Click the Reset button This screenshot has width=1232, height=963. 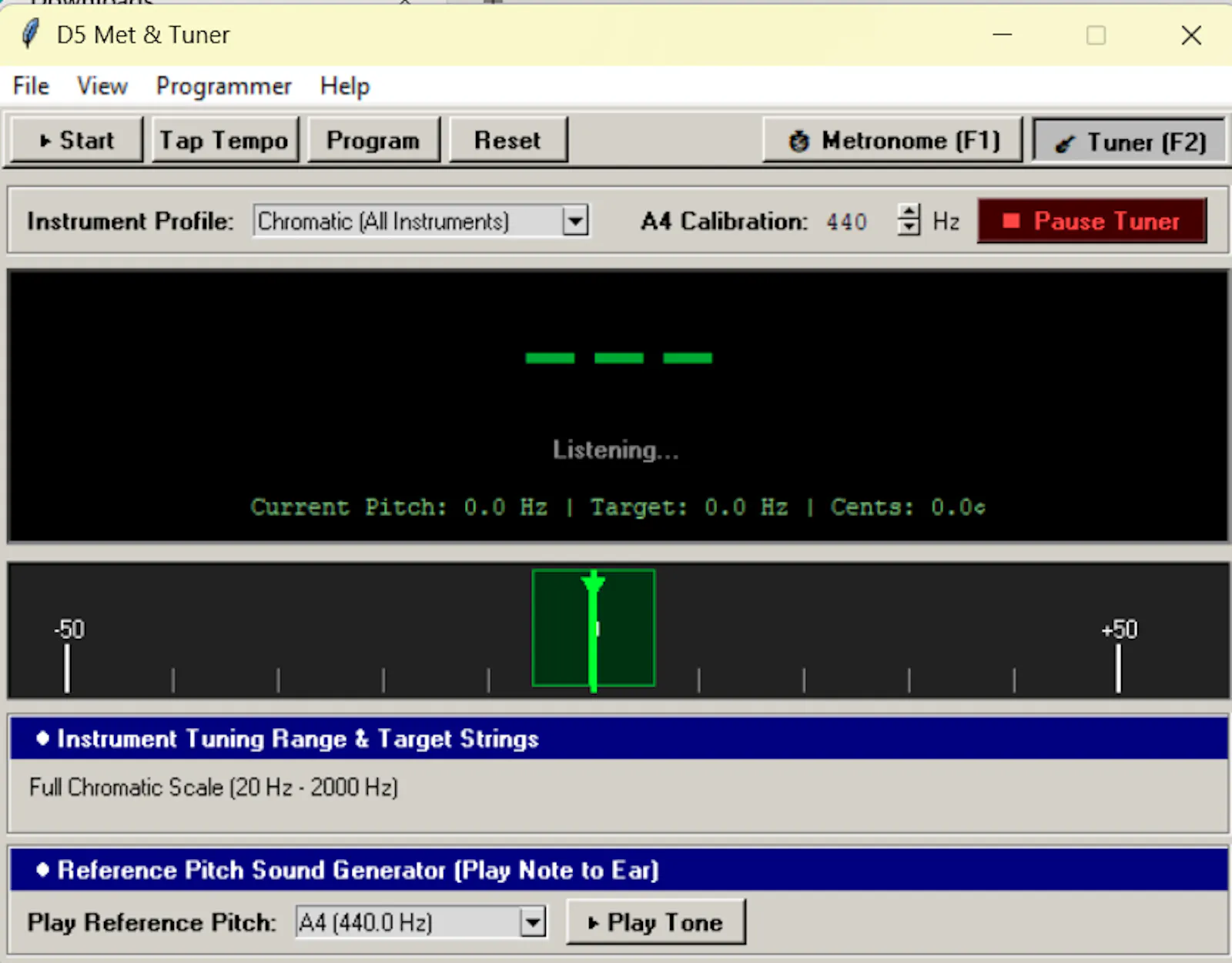[508, 140]
